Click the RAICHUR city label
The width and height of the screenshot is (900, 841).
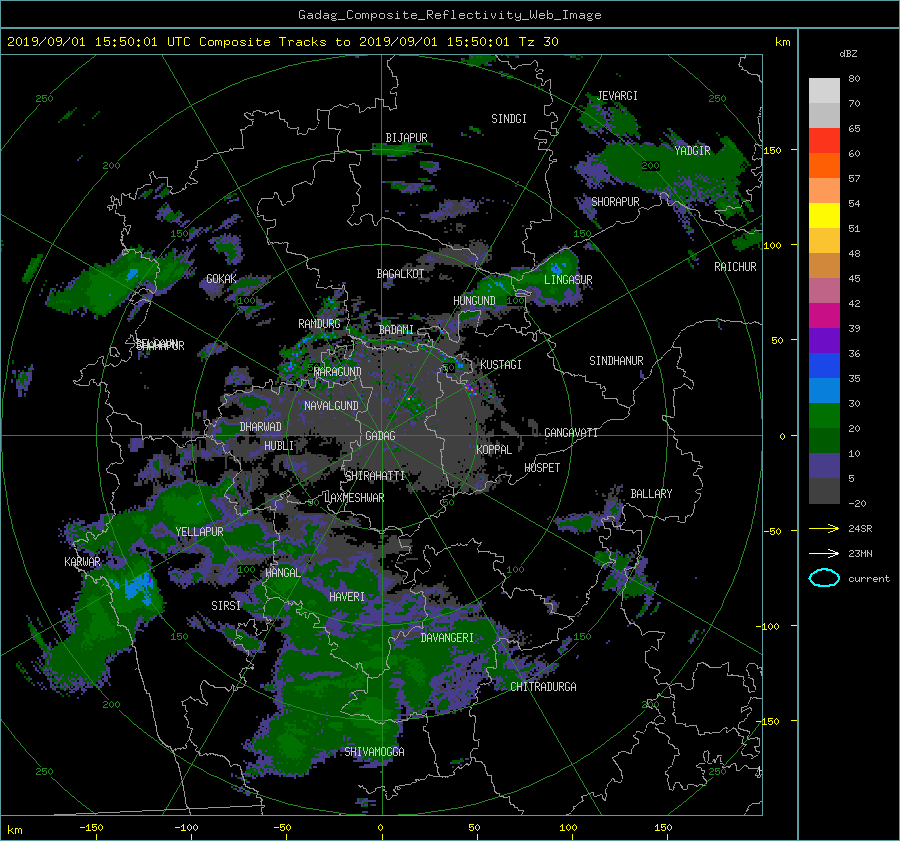pyautogui.click(x=735, y=267)
